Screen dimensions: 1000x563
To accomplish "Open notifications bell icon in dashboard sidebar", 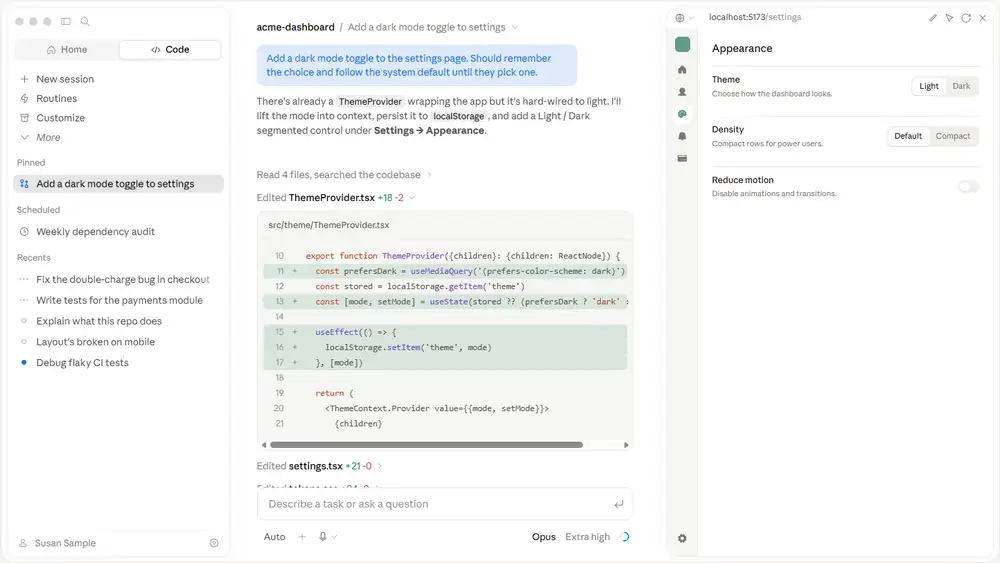I will [682, 136].
